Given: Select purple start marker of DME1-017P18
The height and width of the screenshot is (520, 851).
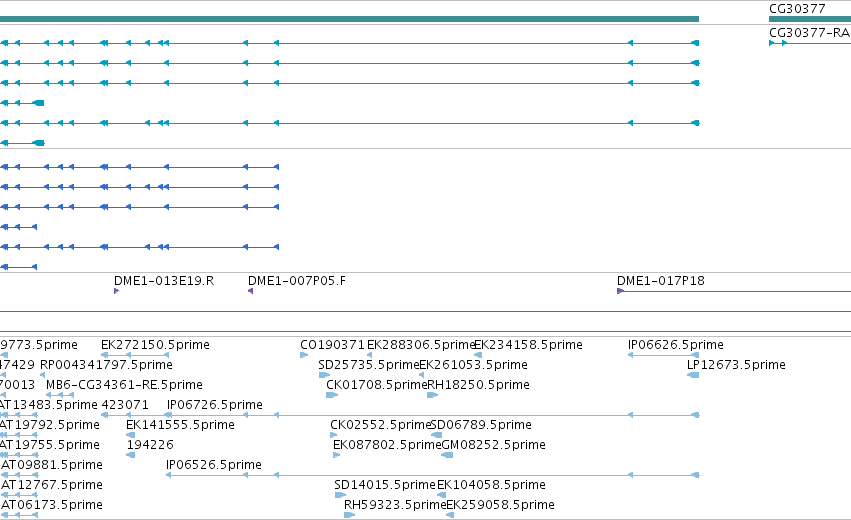Looking at the screenshot, I should (620, 291).
